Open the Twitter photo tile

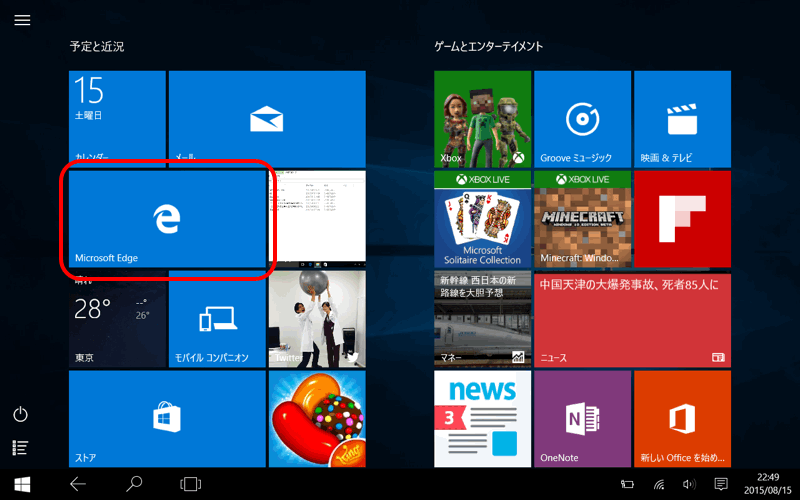pos(317,319)
